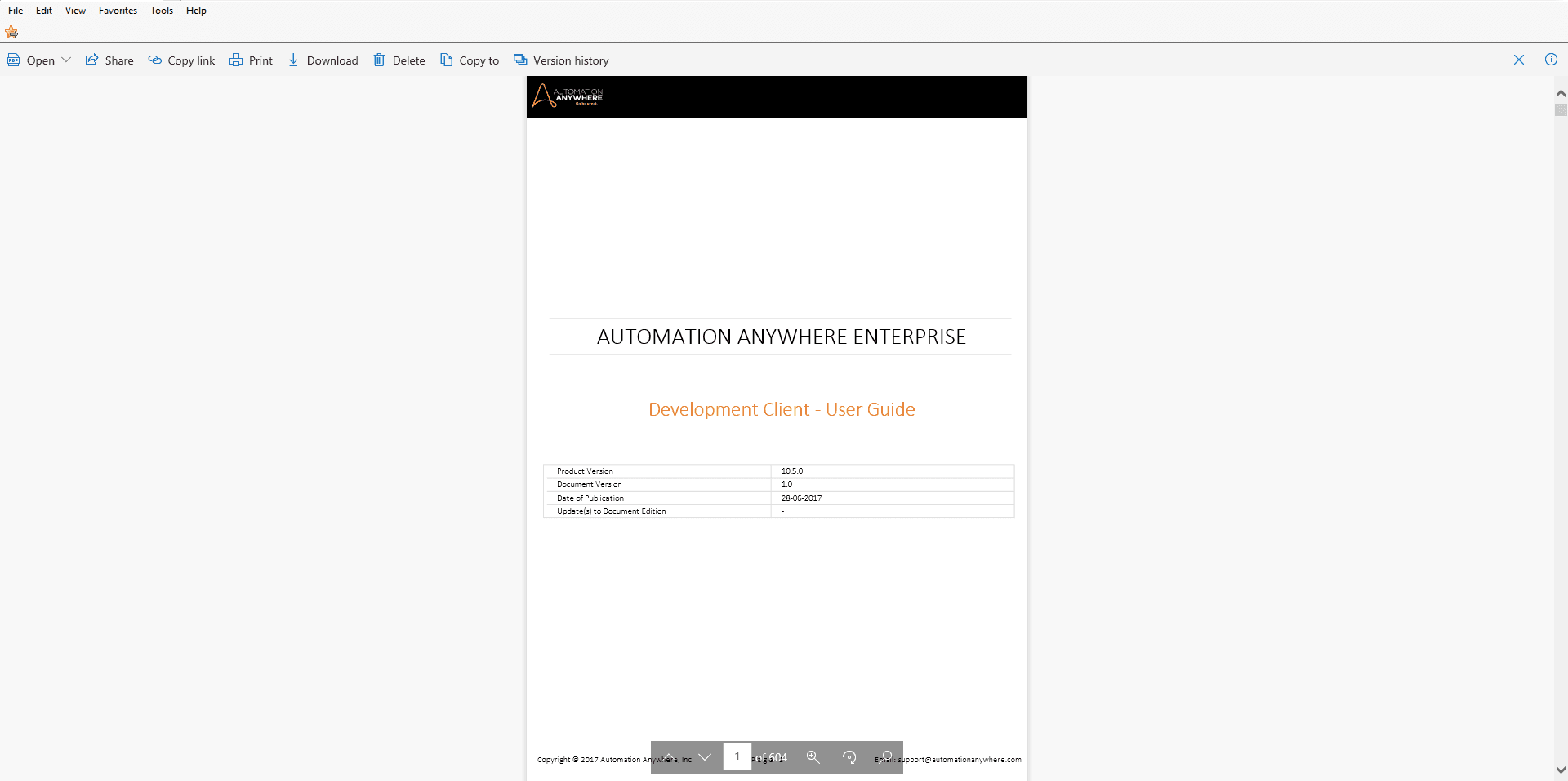Viewport: 1568px width, 781px height.
Task: Open the Favorites menu
Action: (x=118, y=11)
